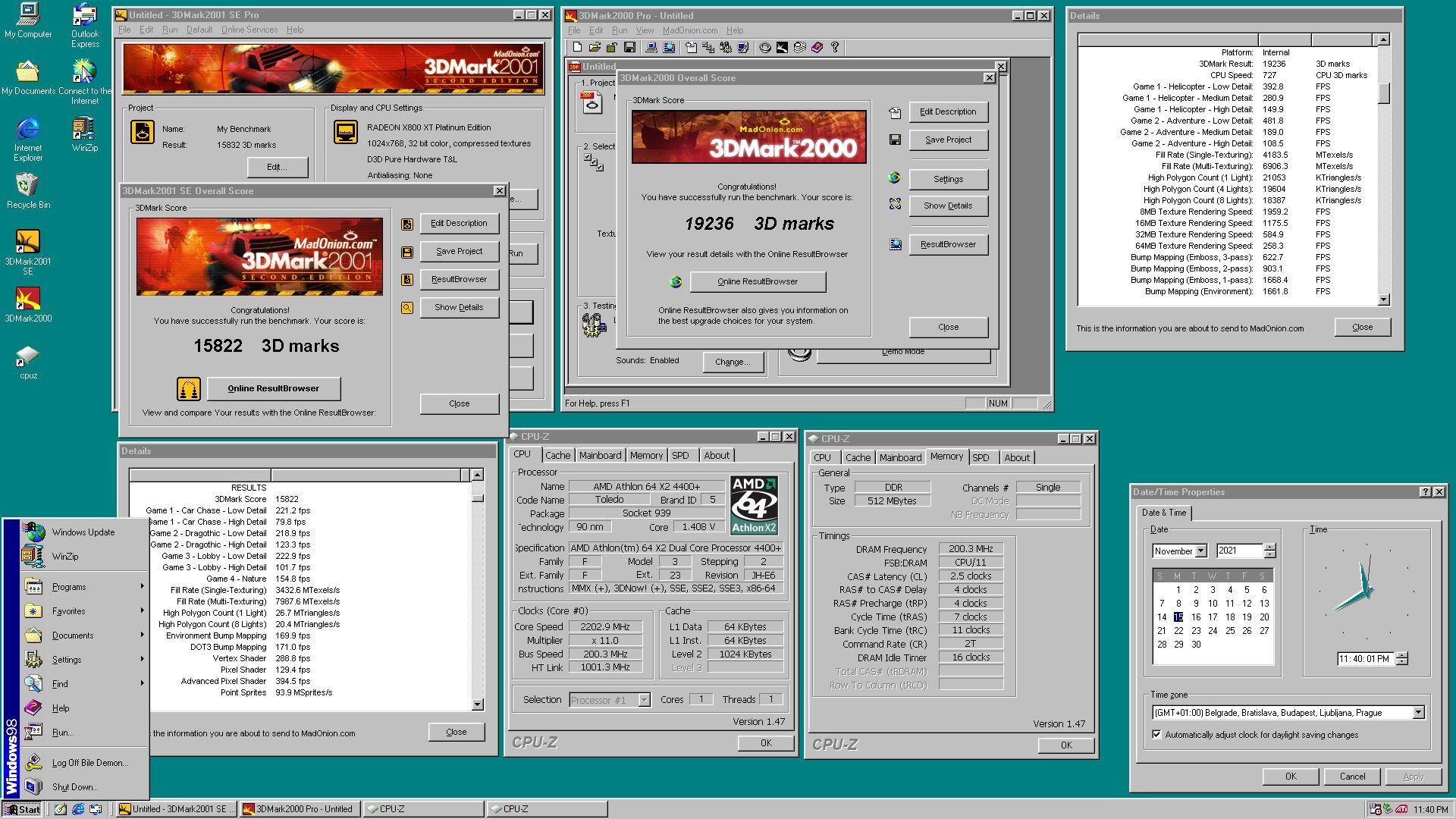
Task: Click Change... sounds button in 3DMark2000
Action: click(732, 362)
